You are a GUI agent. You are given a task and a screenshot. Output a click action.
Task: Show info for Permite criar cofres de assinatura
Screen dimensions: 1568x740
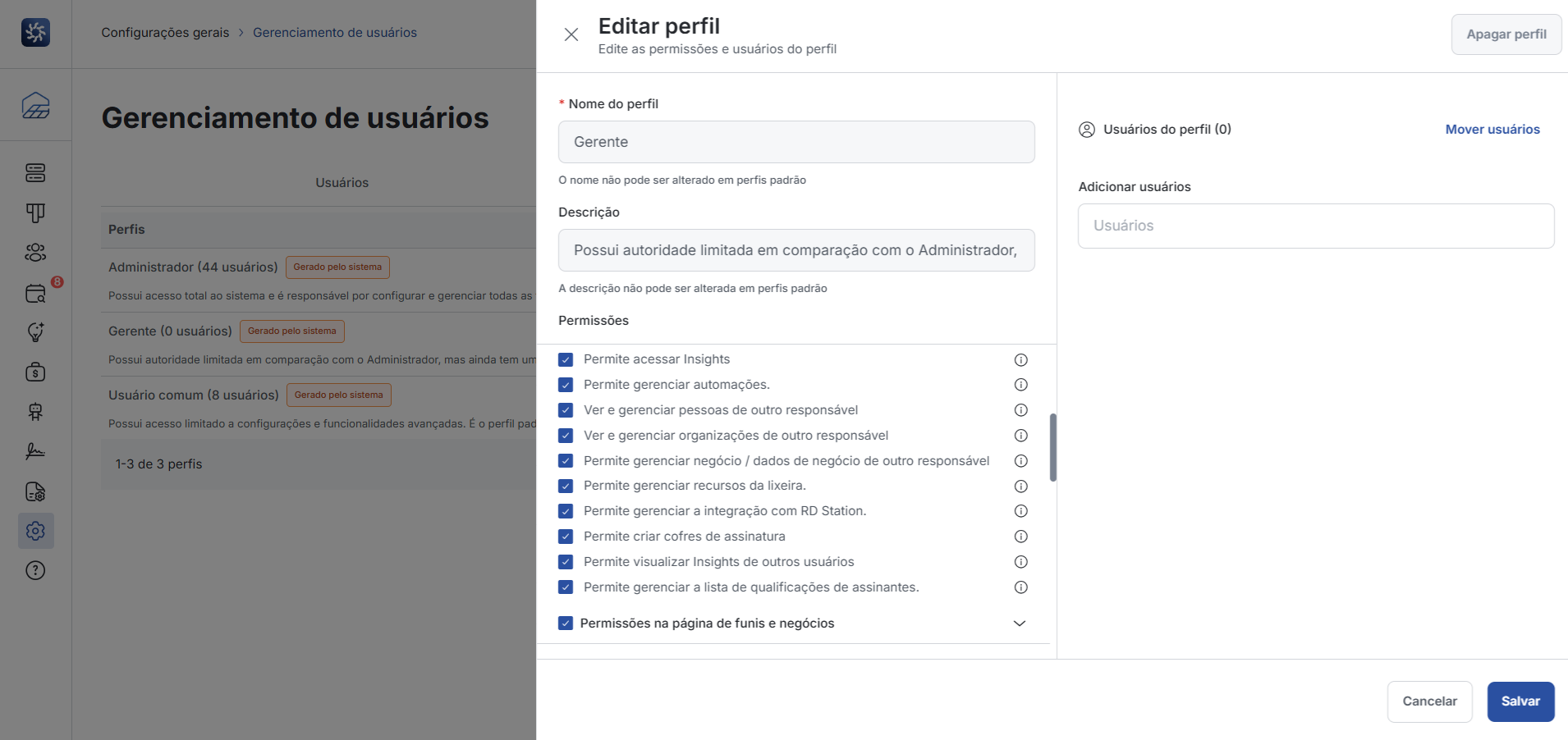click(x=1021, y=537)
